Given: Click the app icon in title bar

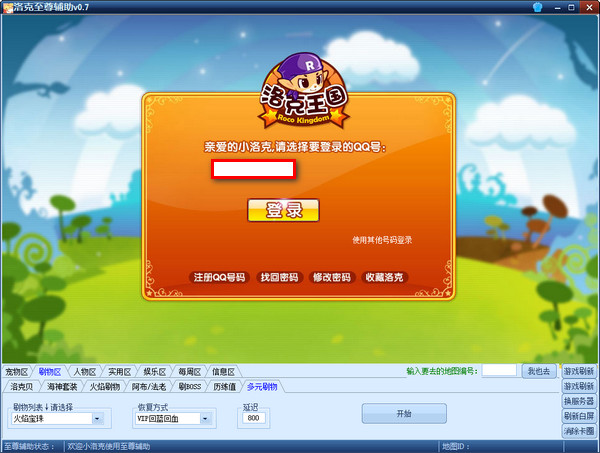Looking at the screenshot, I should pos(8,7).
